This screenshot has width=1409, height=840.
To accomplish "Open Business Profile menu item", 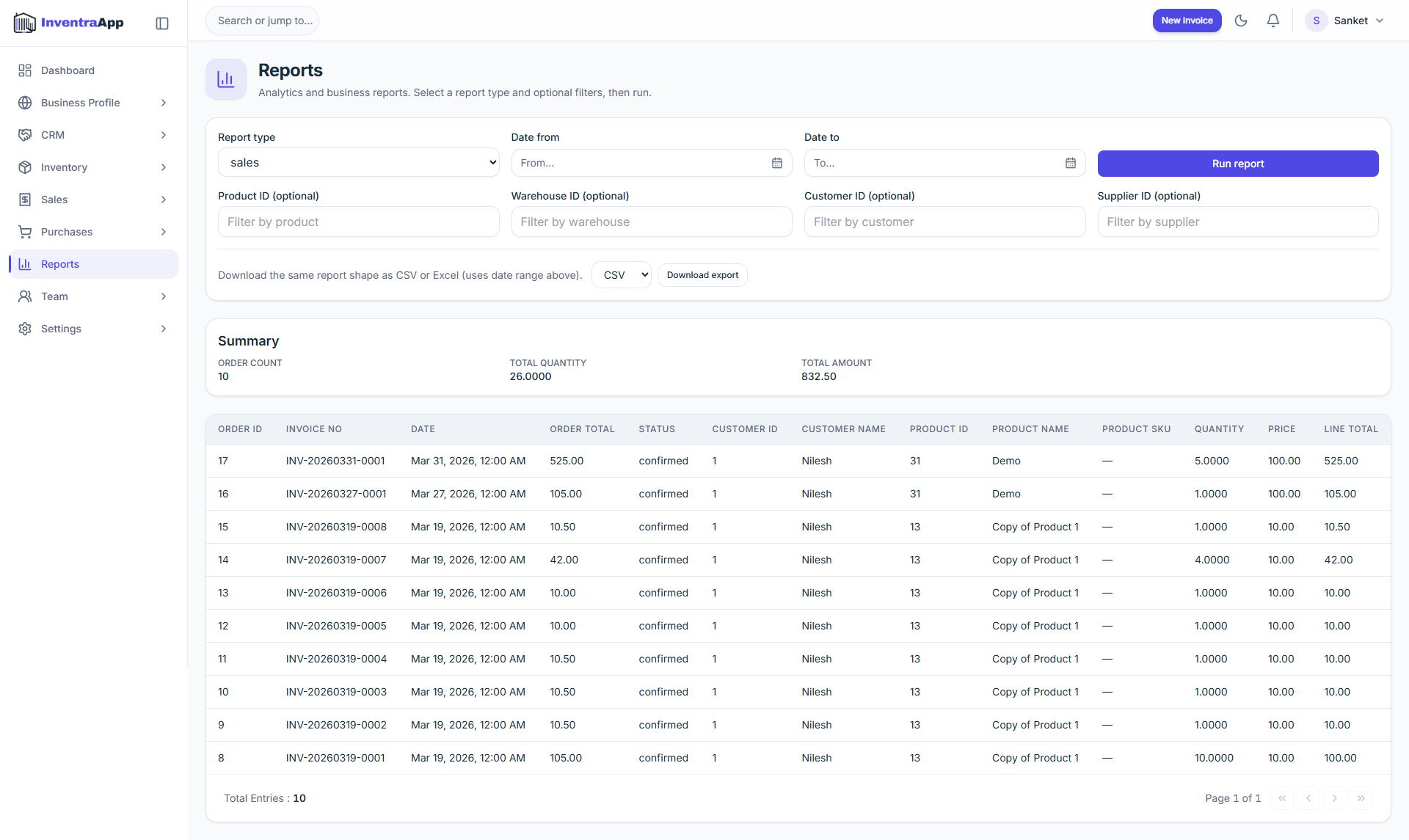I will [x=94, y=103].
